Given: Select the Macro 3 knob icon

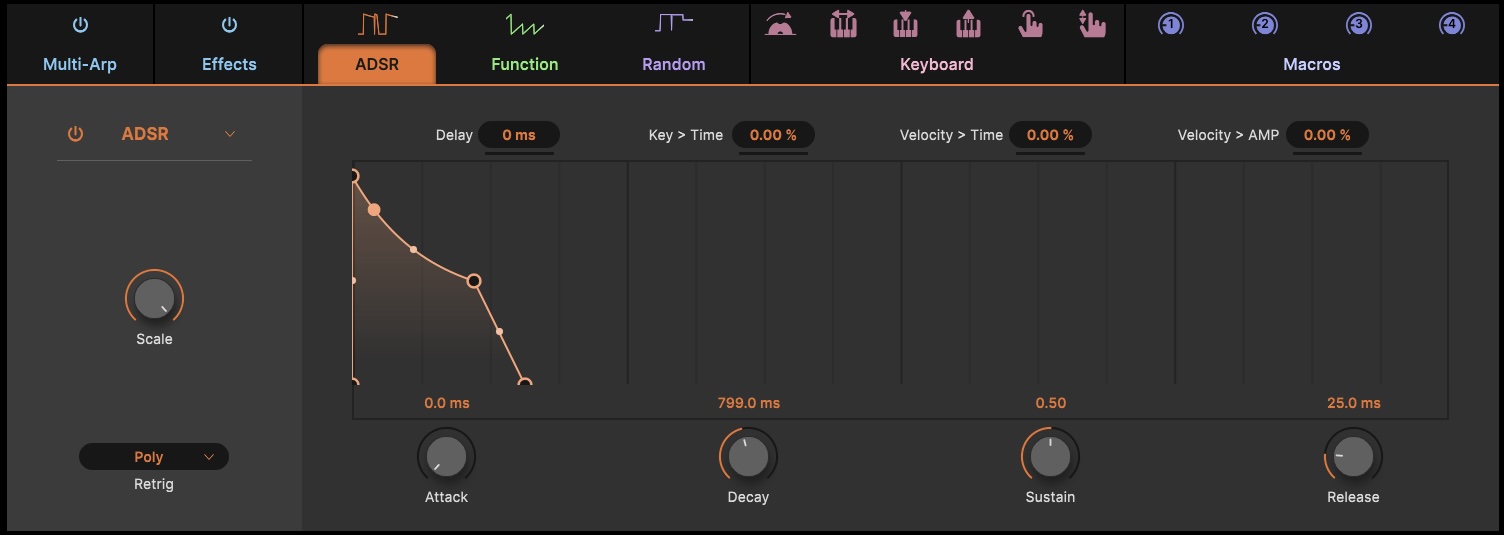Looking at the screenshot, I should click(x=1358, y=24).
